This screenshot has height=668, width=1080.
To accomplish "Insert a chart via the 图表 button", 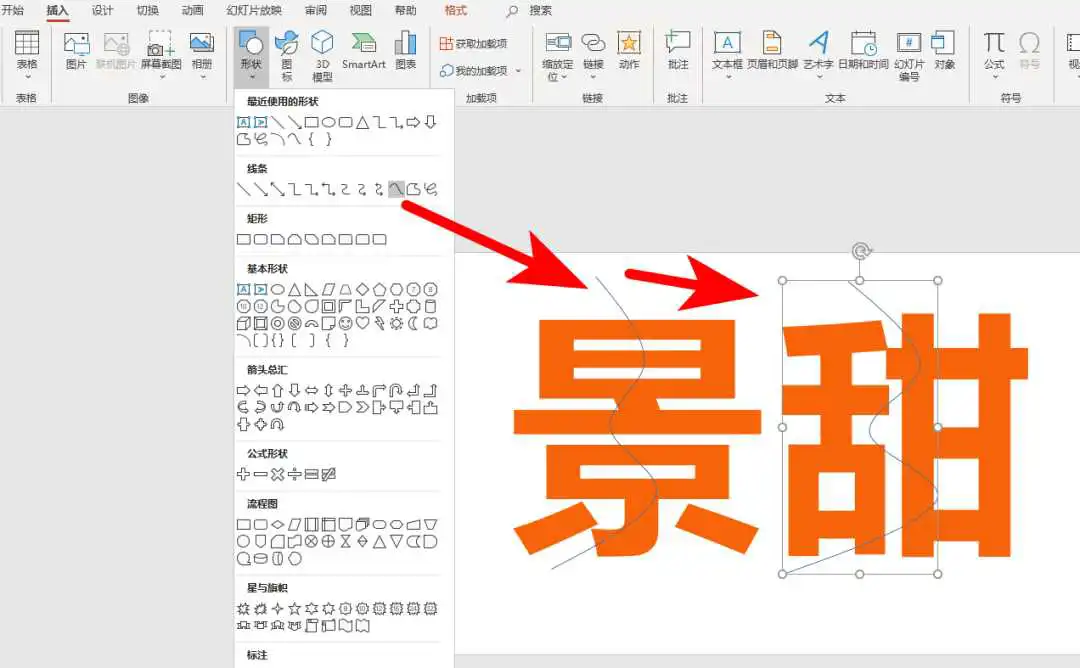I will click(x=406, y=50).
